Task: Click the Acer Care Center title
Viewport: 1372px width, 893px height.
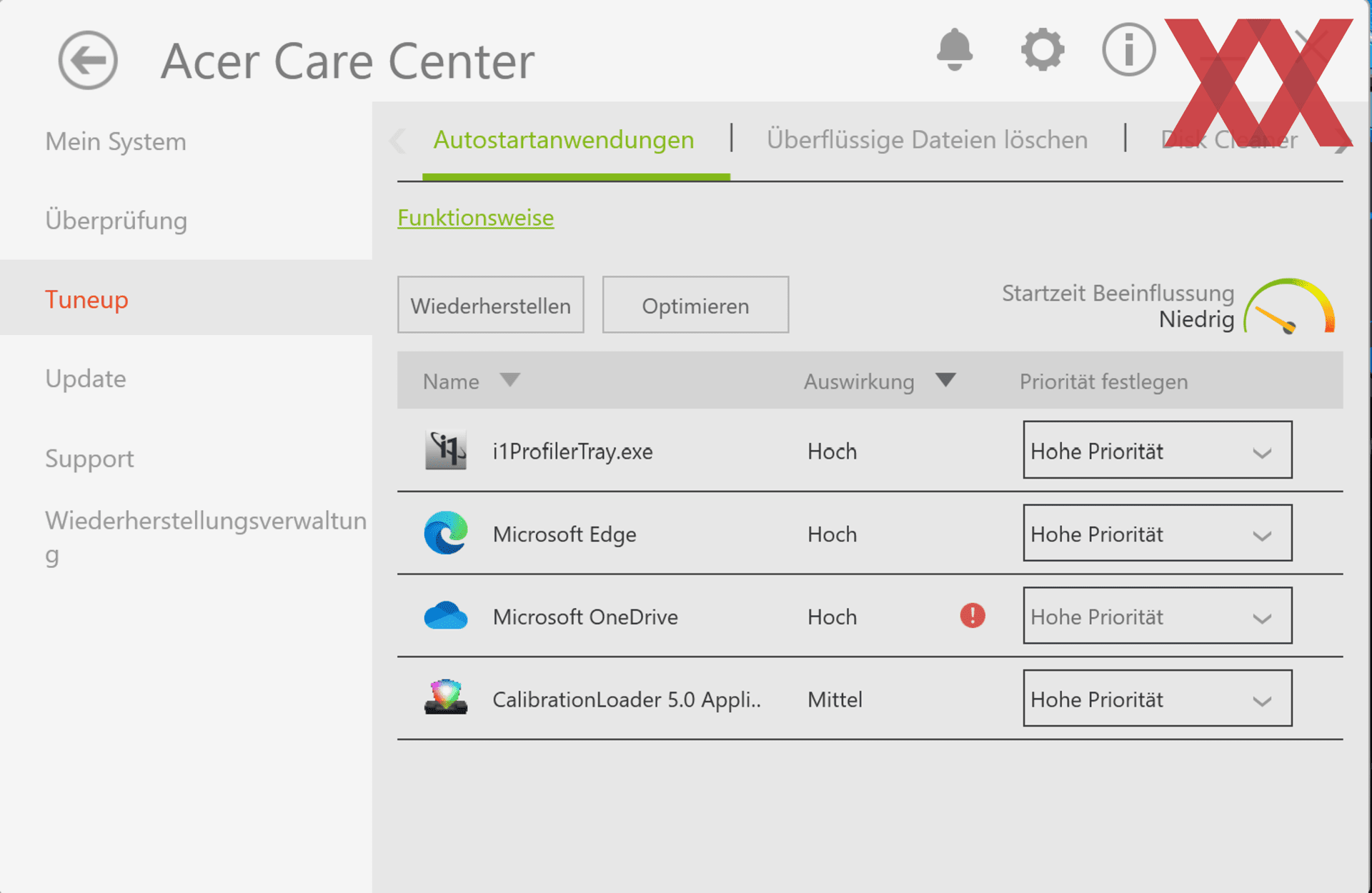Action: click(x=347, y=61)
